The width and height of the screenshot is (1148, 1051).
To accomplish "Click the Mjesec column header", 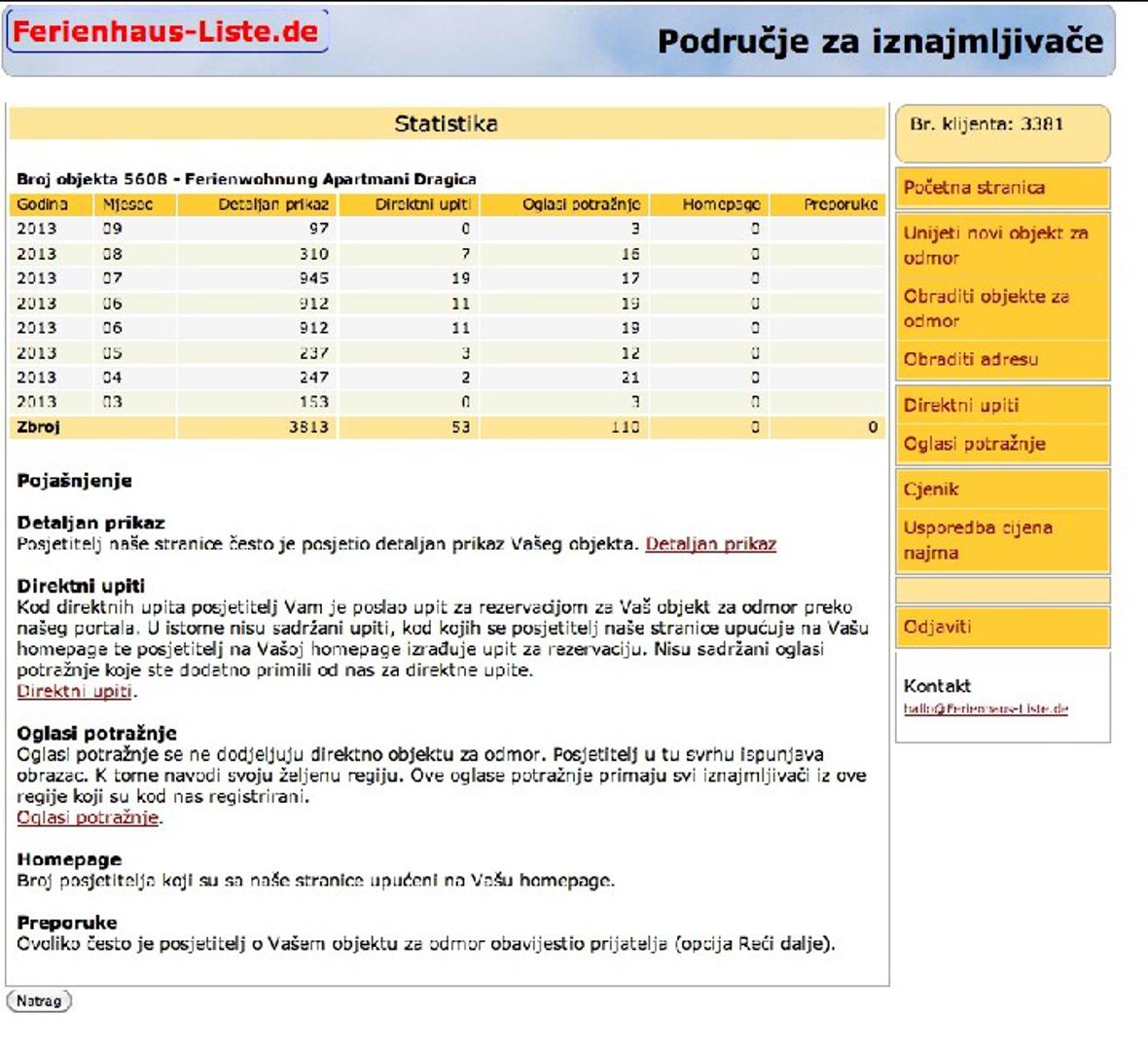I will coord(127,204).
